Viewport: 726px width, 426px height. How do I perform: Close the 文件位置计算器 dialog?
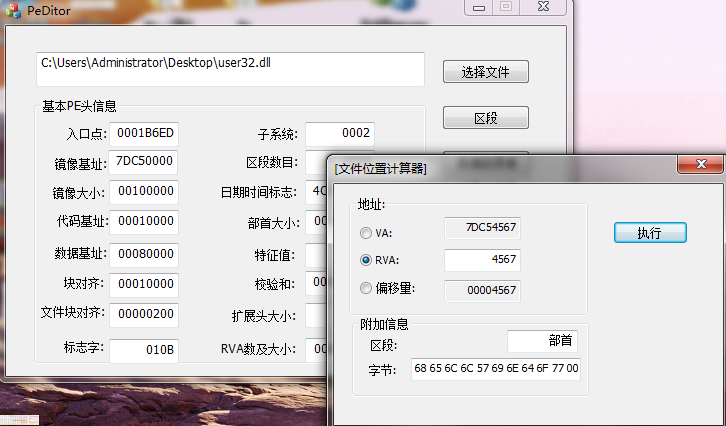[701, 164]
